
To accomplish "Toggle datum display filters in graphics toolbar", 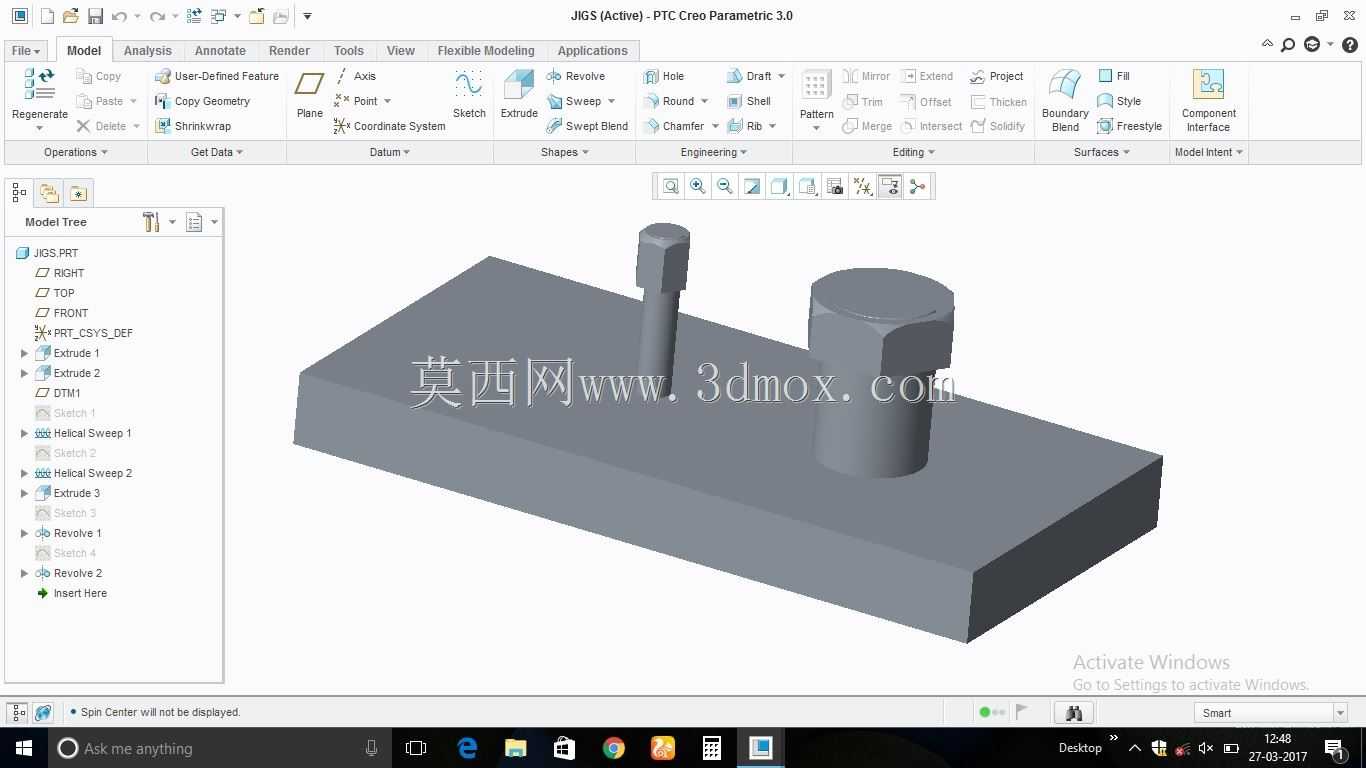I will click(863, 186).
